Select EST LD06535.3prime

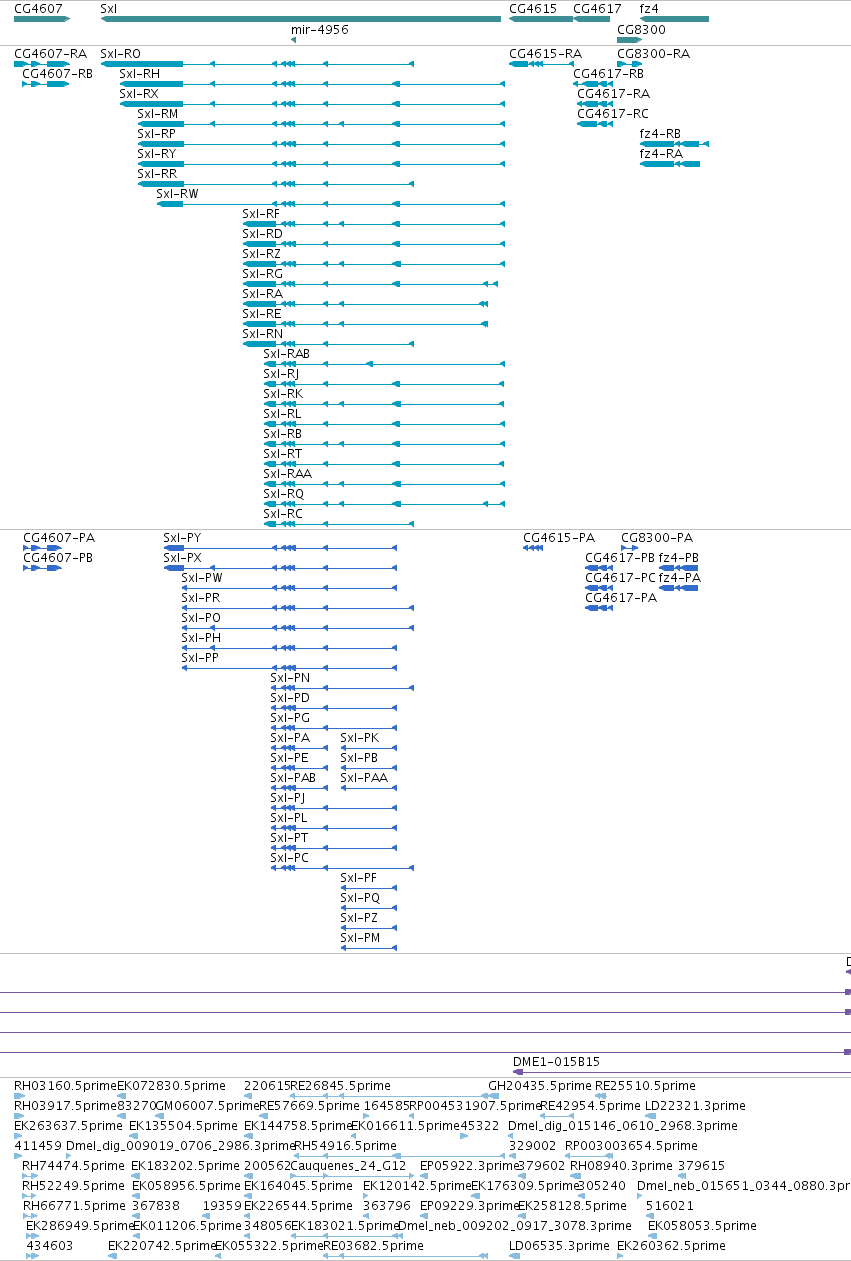tap(558, 1246)
